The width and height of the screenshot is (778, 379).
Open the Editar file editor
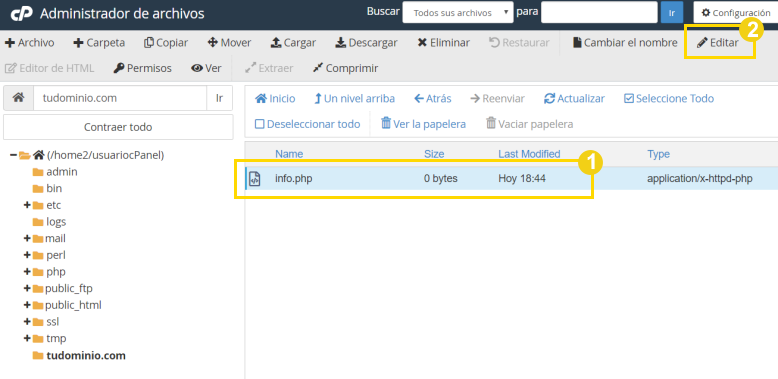pos(717,43)
